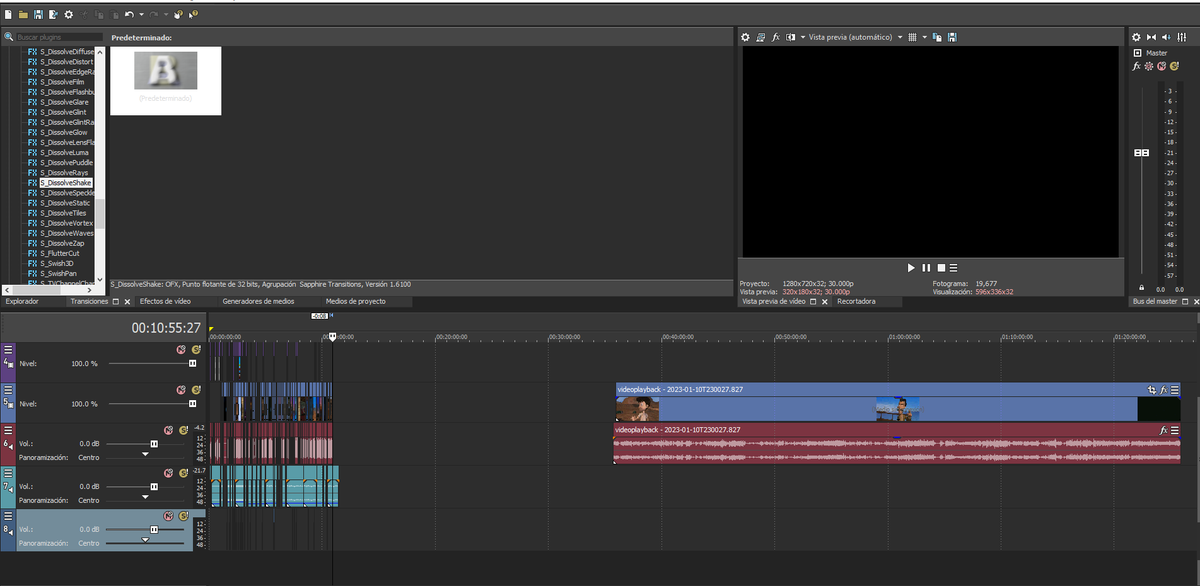Click the Redo arrow icon

154,15
